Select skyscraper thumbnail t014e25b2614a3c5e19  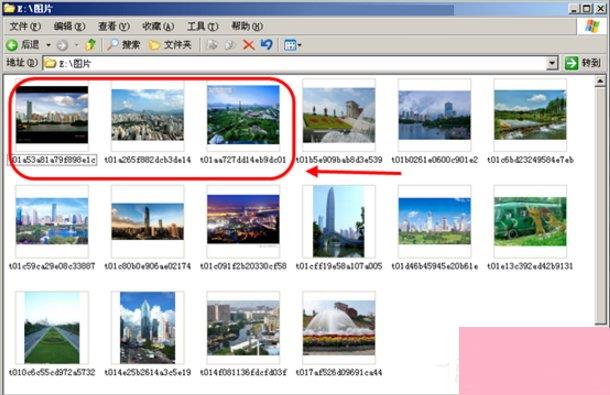pyautogui.click(x=147, y=328)
